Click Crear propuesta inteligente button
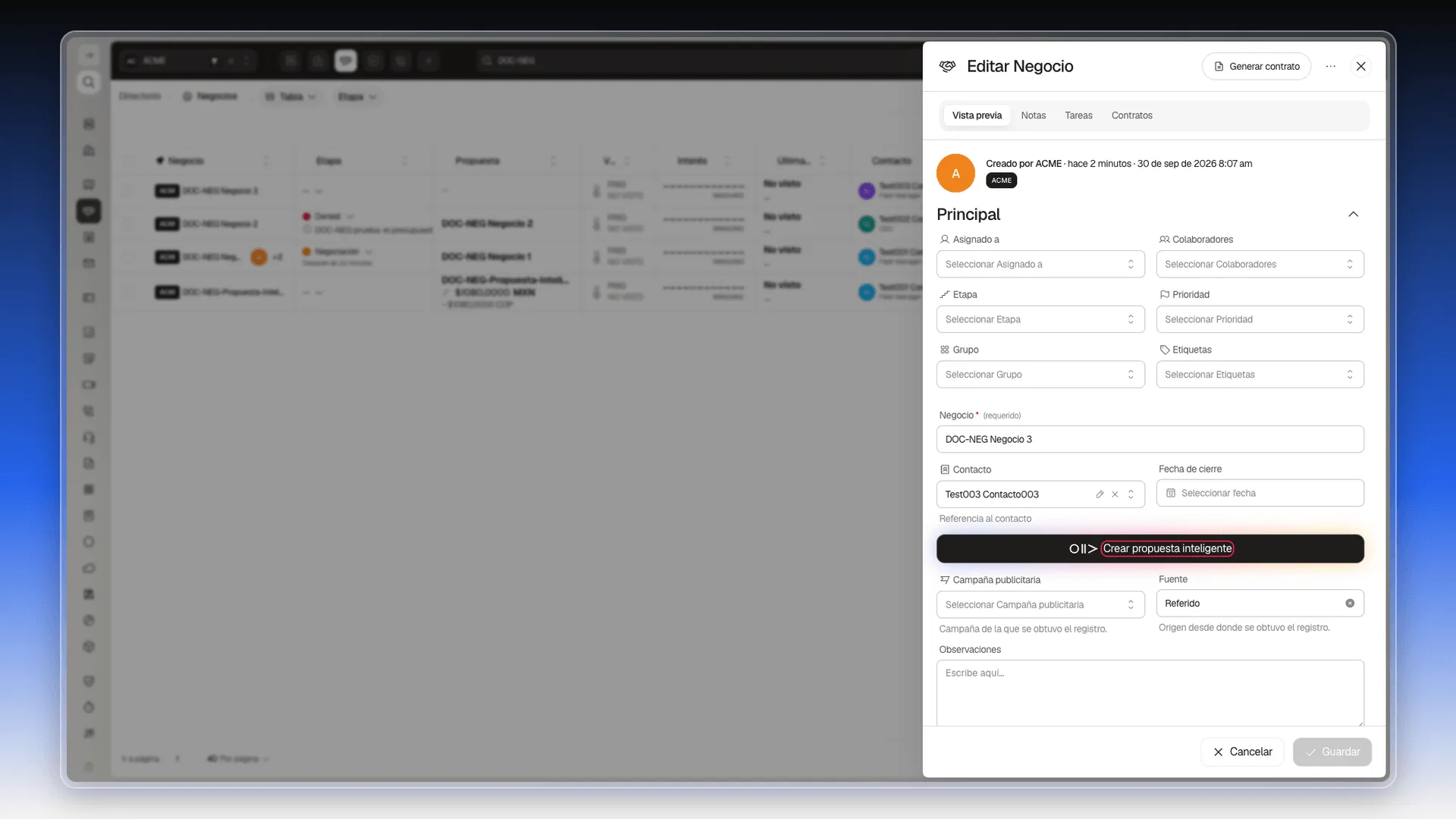Screen dimensions: 1456x819 point(1150,549)
